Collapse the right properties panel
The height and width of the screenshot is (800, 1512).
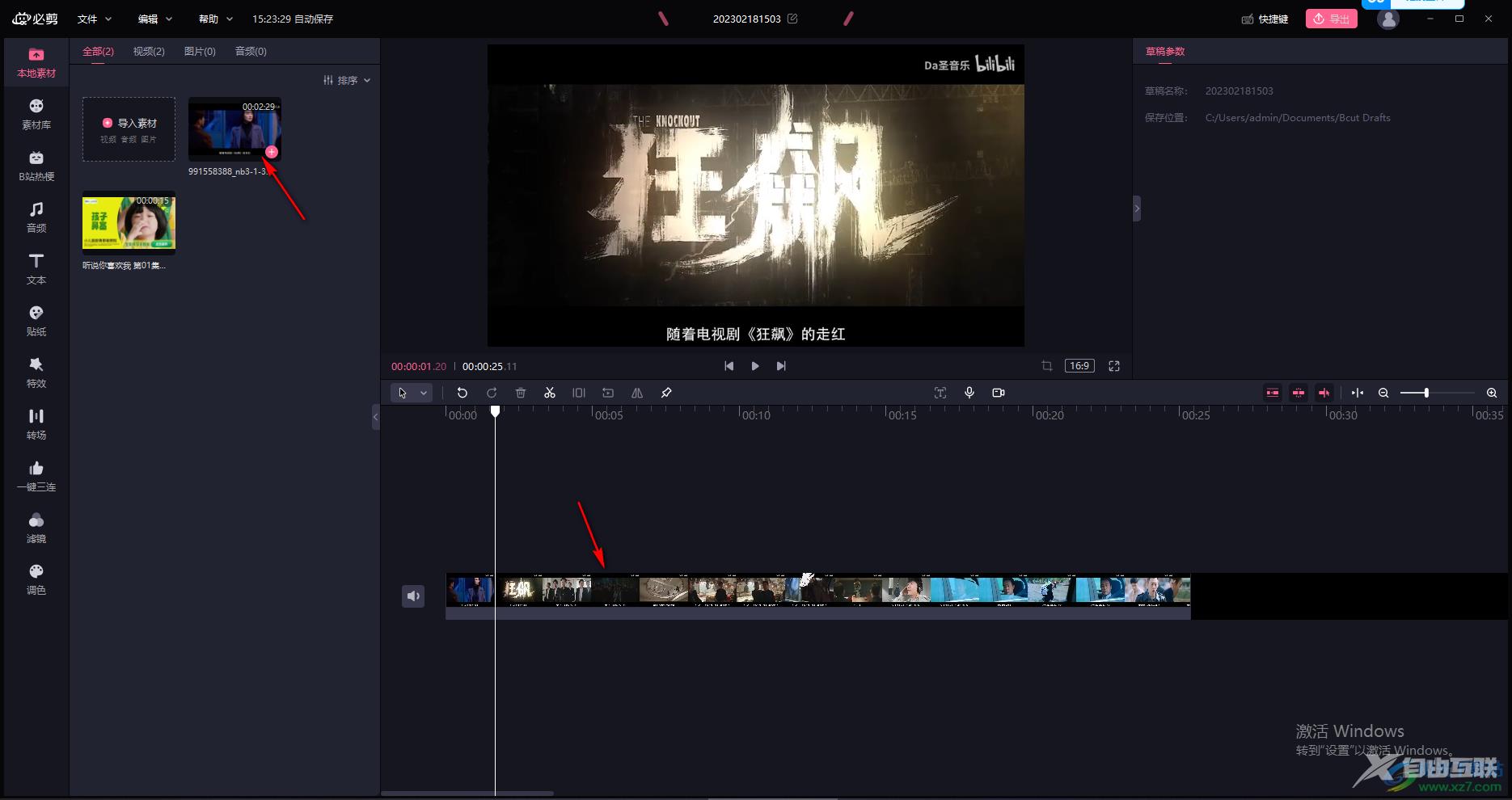point(1137,208)
